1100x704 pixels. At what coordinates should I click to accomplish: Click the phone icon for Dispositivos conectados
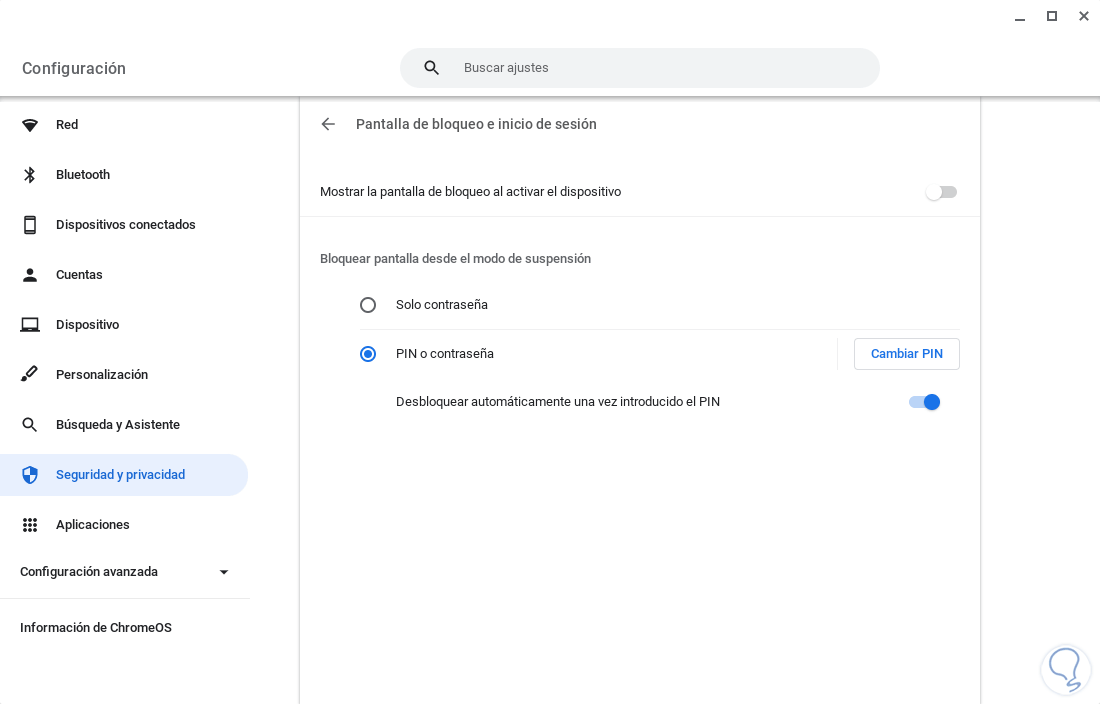pyautogui.click(x=30, y=225)
